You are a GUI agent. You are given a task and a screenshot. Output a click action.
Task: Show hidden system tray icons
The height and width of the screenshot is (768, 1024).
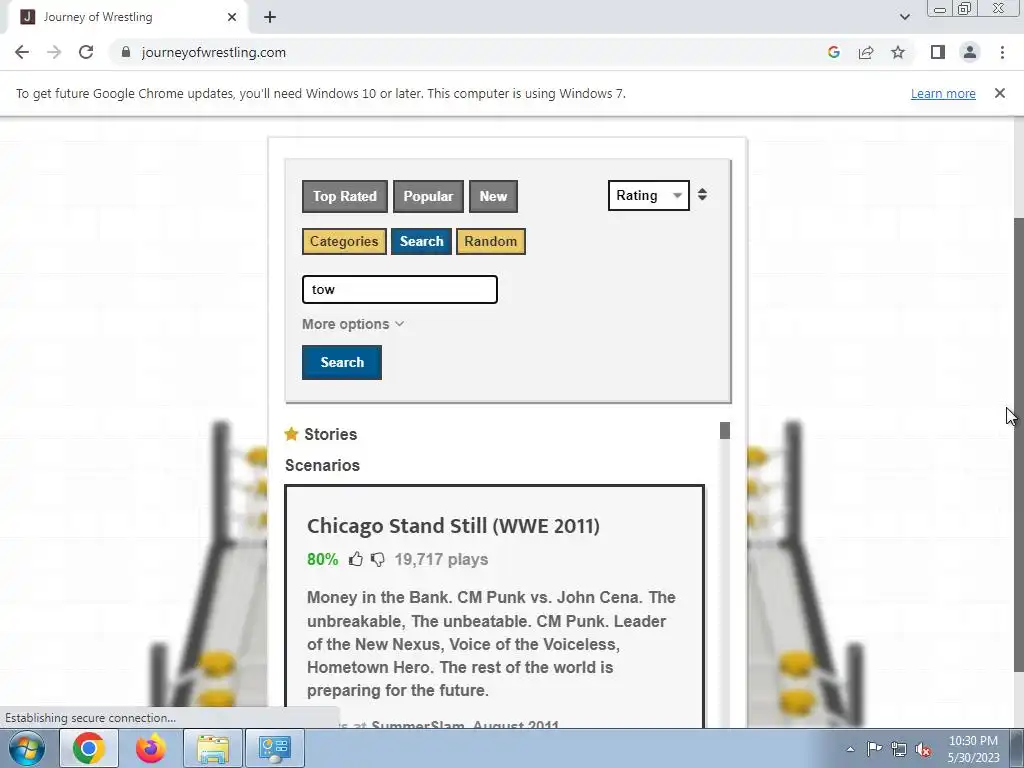pos(850,749)
